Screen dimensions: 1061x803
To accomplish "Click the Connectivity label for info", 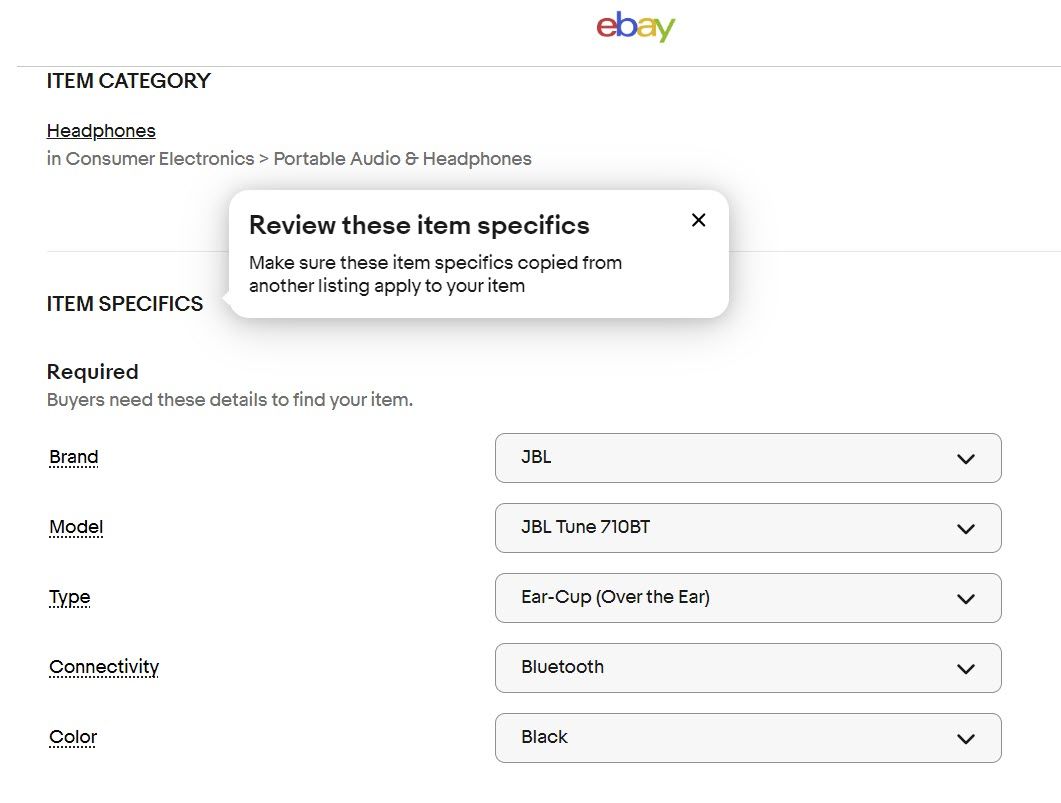I will [104, 667].
